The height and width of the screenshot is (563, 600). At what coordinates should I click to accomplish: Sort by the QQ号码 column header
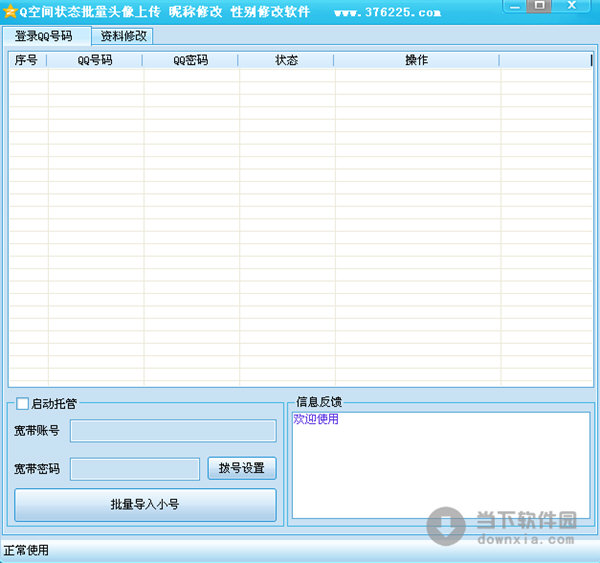click(x=95, y=60)
